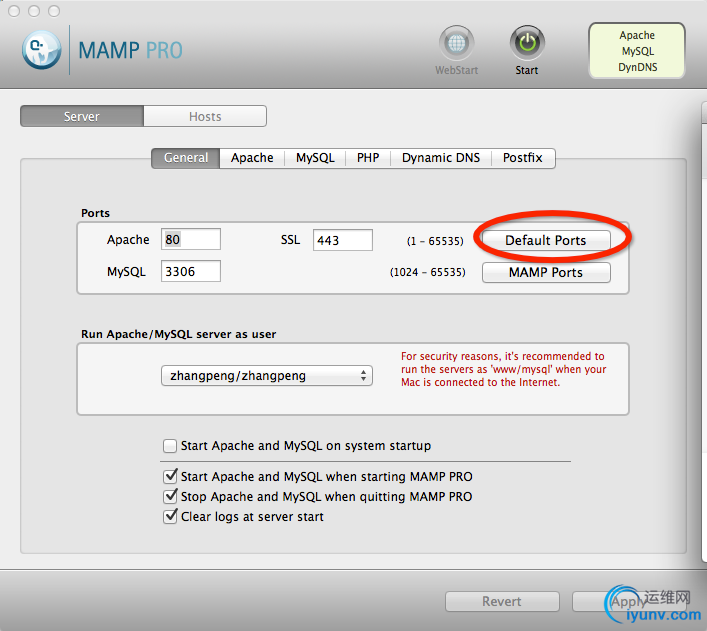The width and height of the screenshot is (707, 631).
Task: Select the General tab
Action: point(186,158)
